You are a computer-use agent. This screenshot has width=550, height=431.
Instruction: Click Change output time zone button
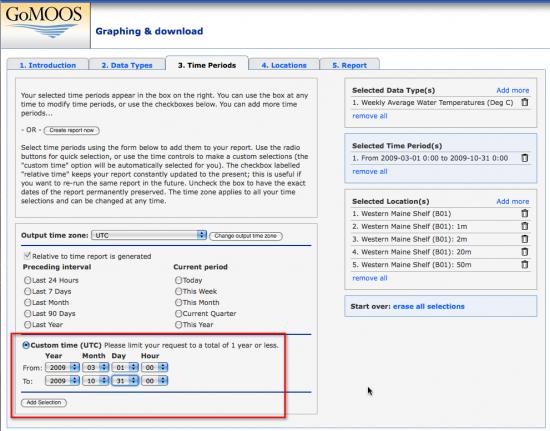coord(246,236)
